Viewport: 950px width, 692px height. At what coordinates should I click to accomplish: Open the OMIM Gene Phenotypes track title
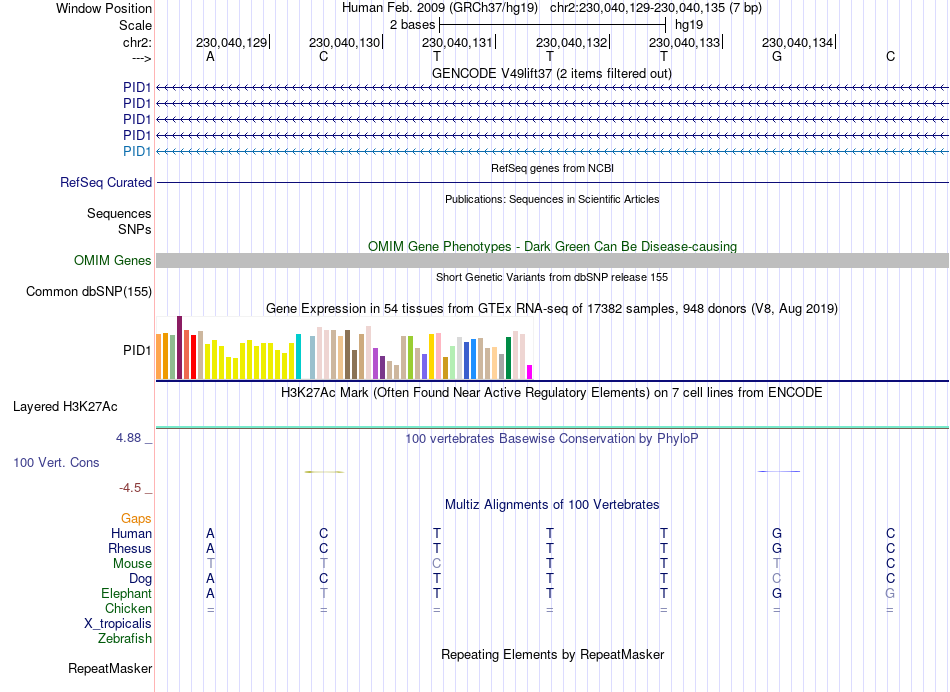552,246
